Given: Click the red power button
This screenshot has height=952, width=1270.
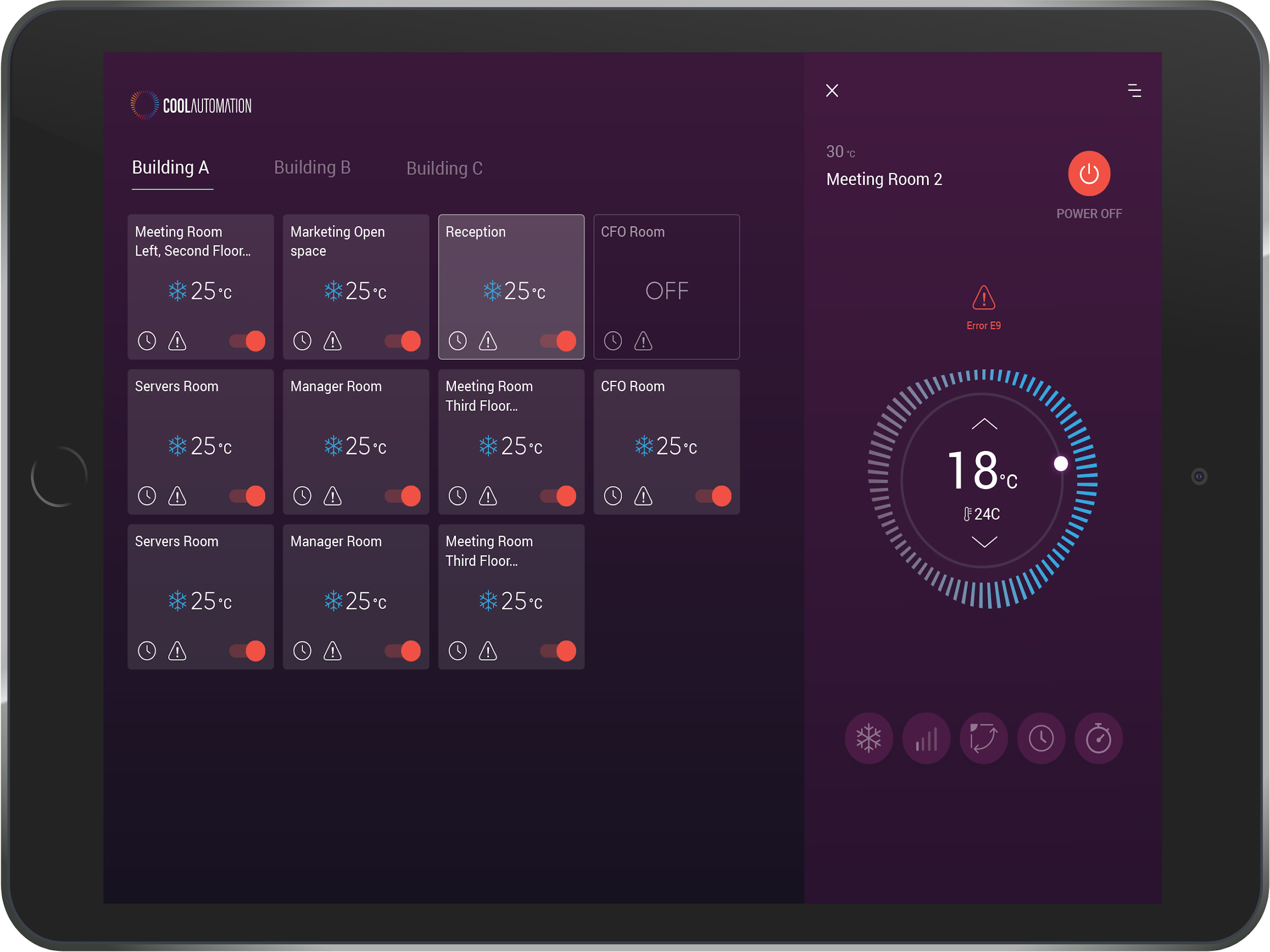Looking at the screenshot, I should 1089,173.
